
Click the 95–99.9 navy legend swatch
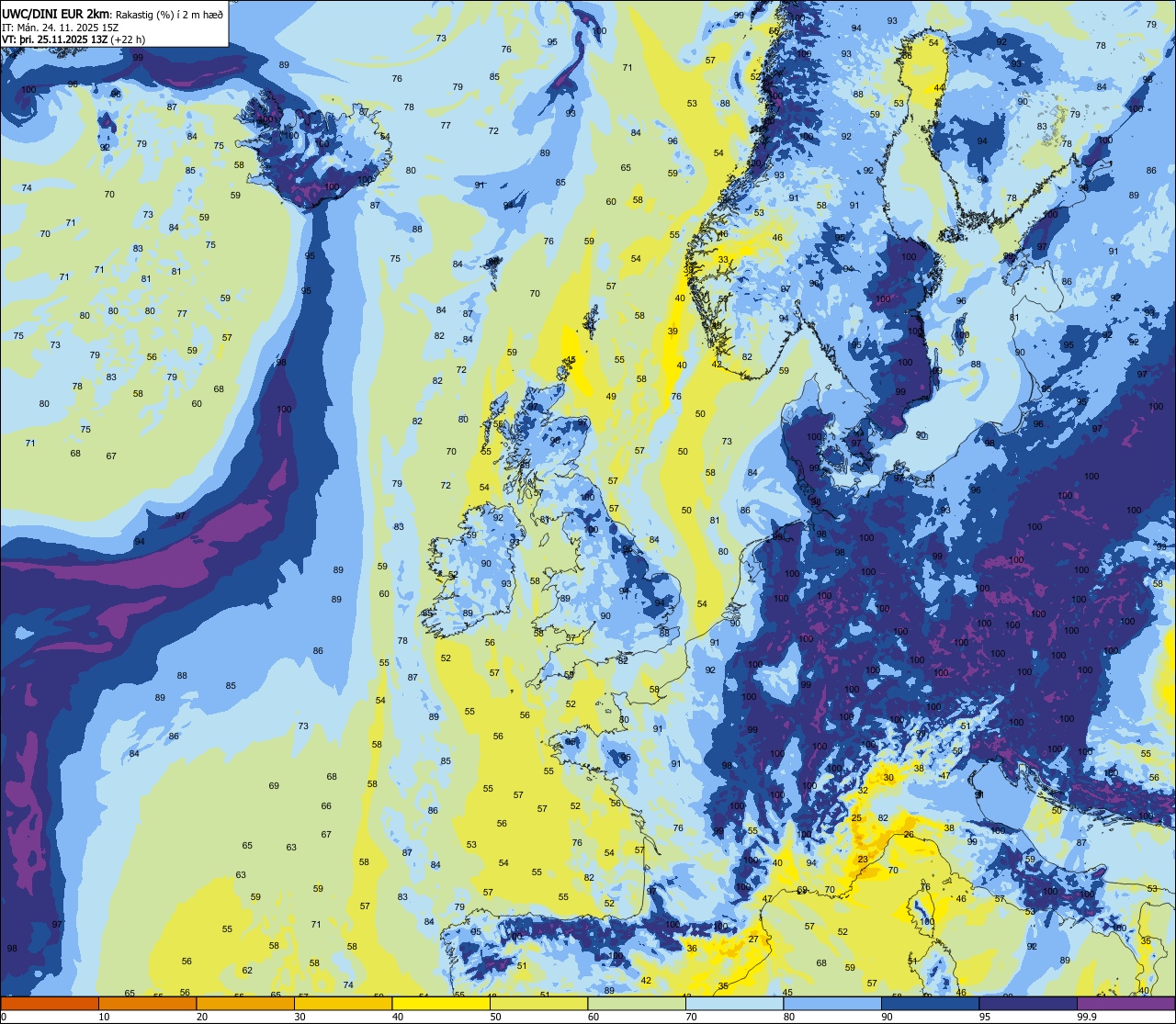1028,1003
